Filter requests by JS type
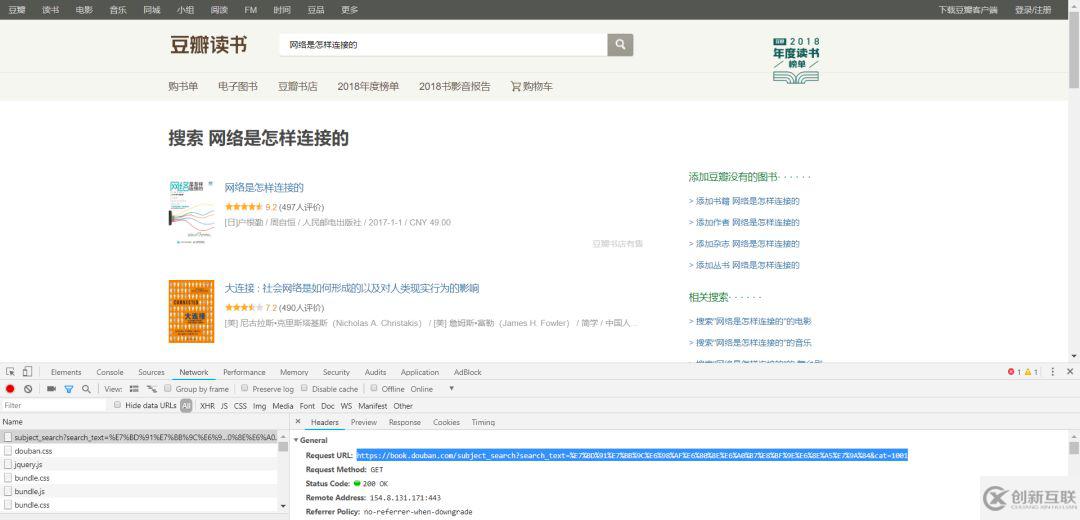 click(x=224, y=406)
